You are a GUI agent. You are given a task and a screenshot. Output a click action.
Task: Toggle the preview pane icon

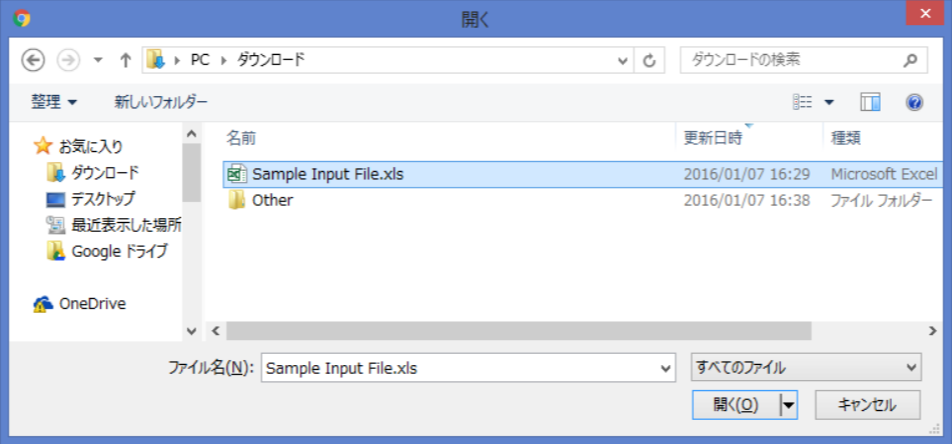tap(870, 102)
